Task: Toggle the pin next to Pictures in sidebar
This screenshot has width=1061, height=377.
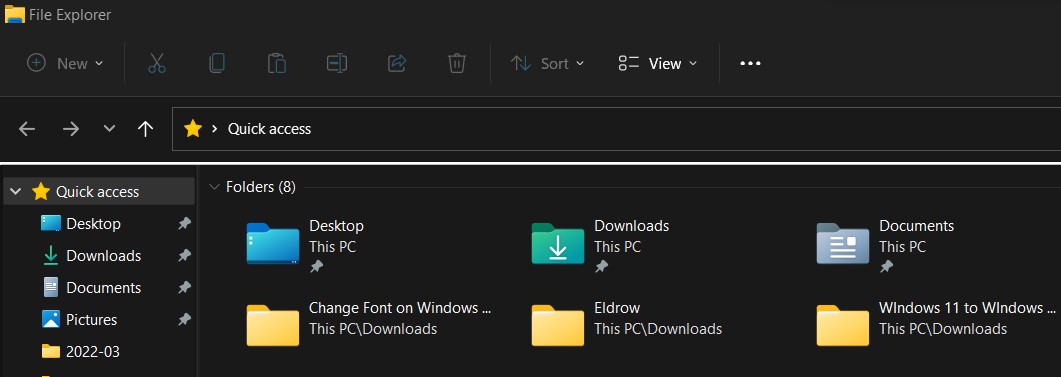Action: [184, 319]
